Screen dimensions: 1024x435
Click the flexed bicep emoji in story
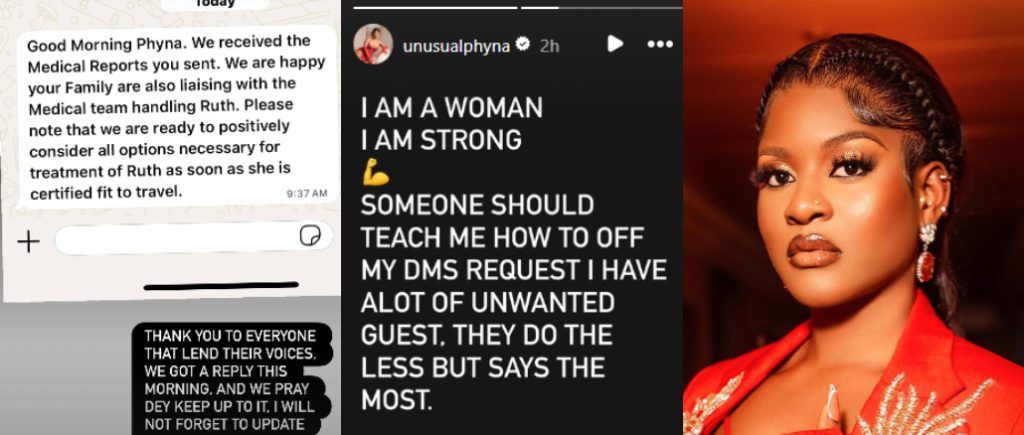point(376,173)
